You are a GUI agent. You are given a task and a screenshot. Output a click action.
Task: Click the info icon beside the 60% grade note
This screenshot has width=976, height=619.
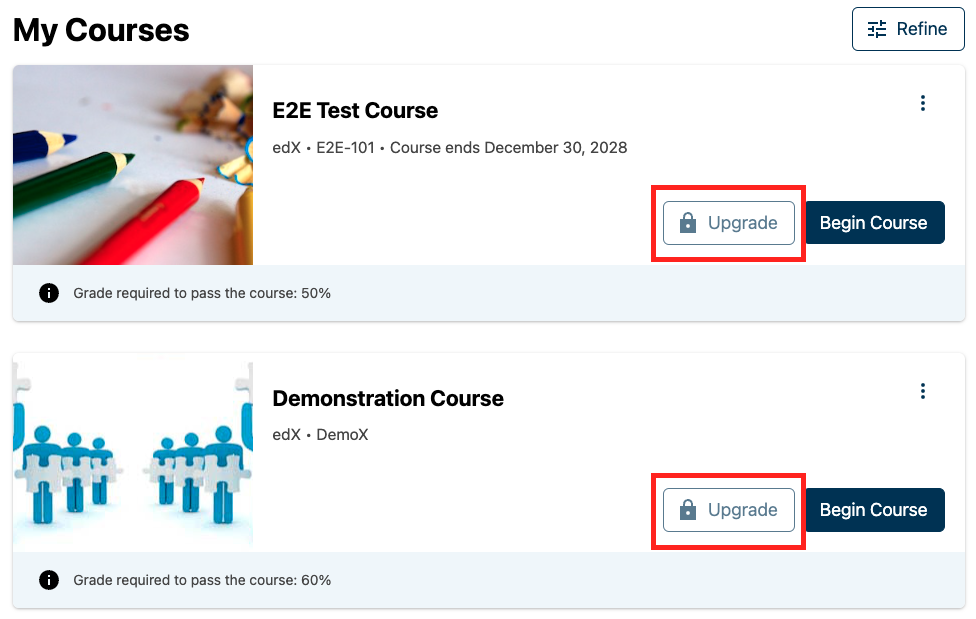[x=48, y=580]
